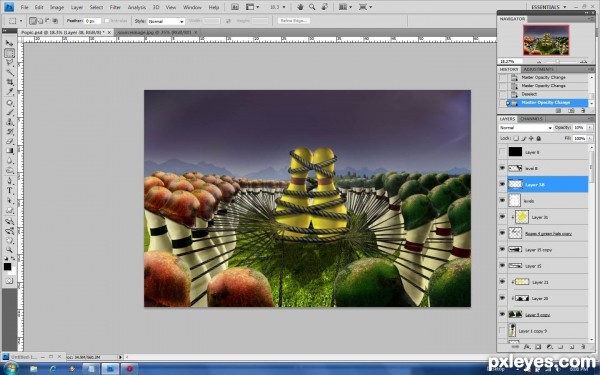Viewport: 600px width, 375px height.
Task: Select the Shape tool in the toolbox
Action: tap(9, 210)
